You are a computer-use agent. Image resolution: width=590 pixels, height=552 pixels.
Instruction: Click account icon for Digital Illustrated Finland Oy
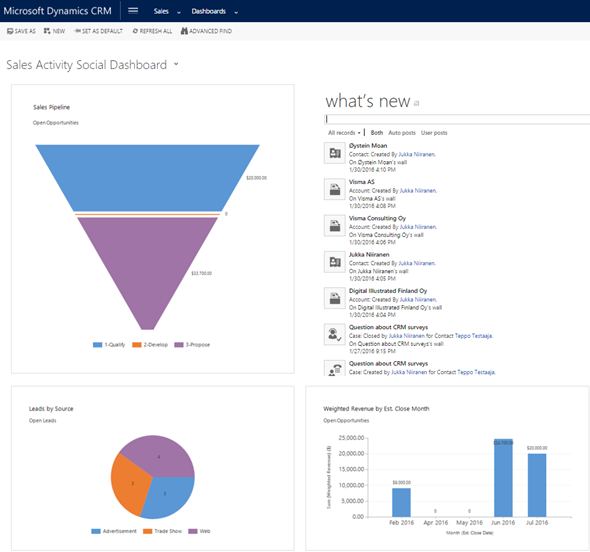[335, 298]
